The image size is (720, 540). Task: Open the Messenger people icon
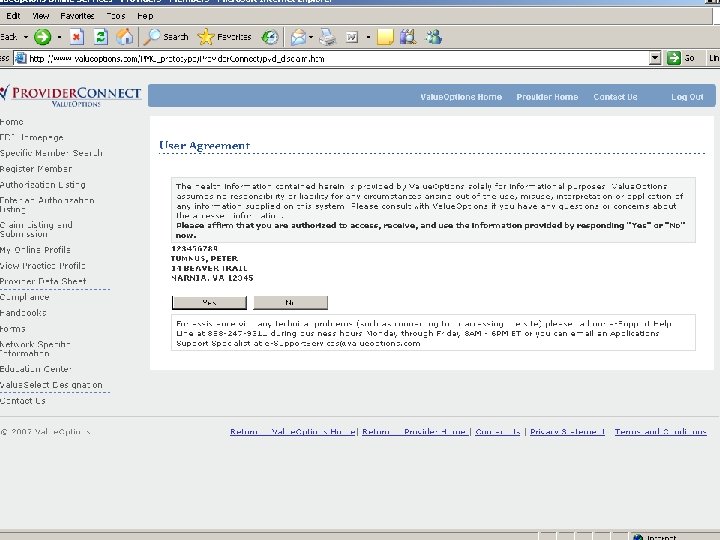(433, 37)
